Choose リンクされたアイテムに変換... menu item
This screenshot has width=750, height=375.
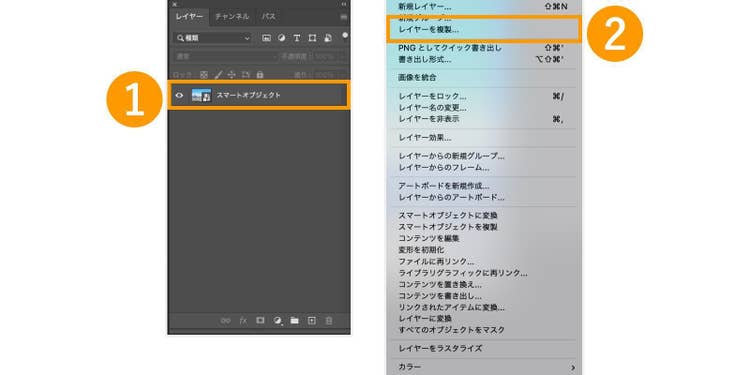tap(484, 308)
